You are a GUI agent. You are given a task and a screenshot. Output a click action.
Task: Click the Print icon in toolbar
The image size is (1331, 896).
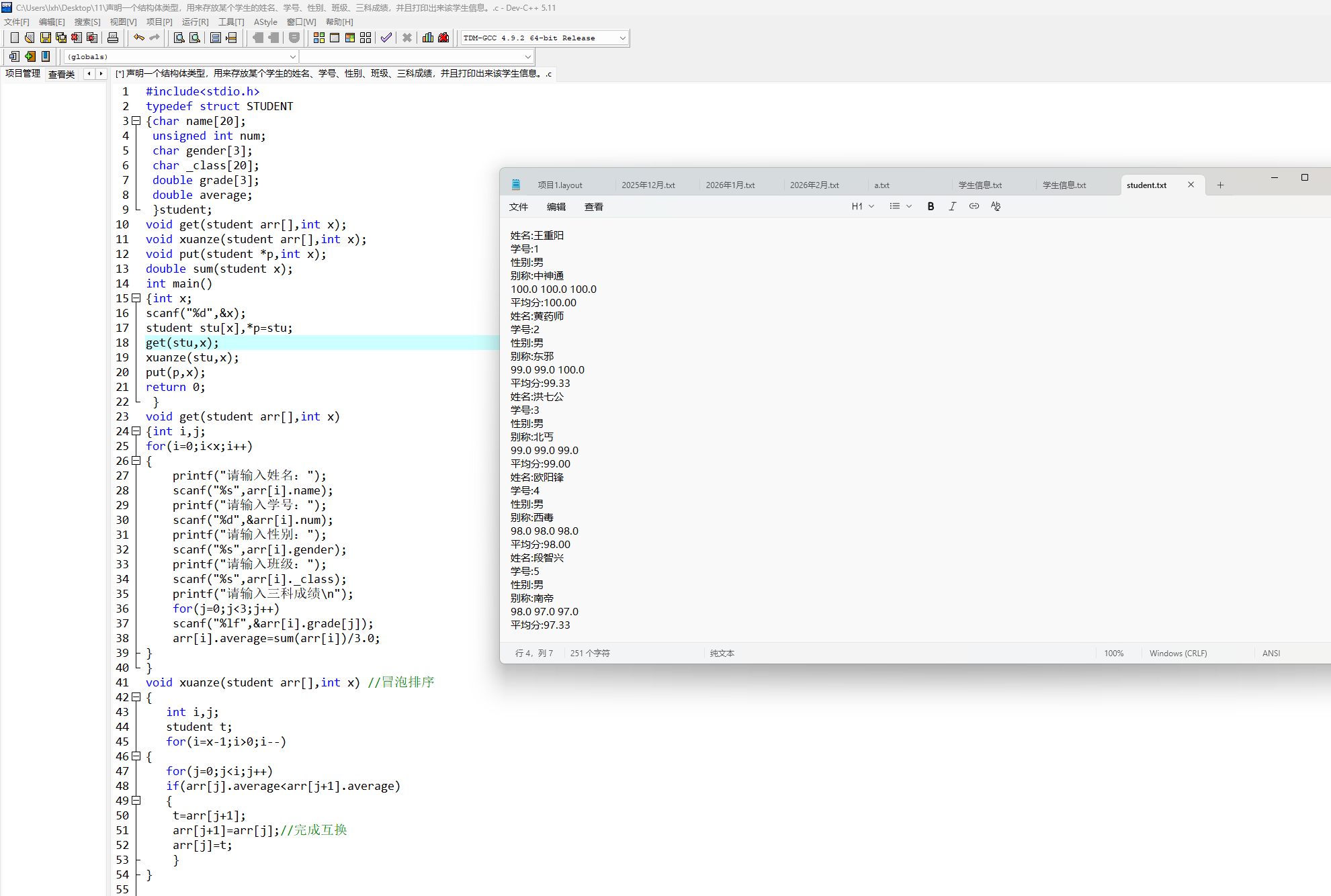tap(113, 38)
